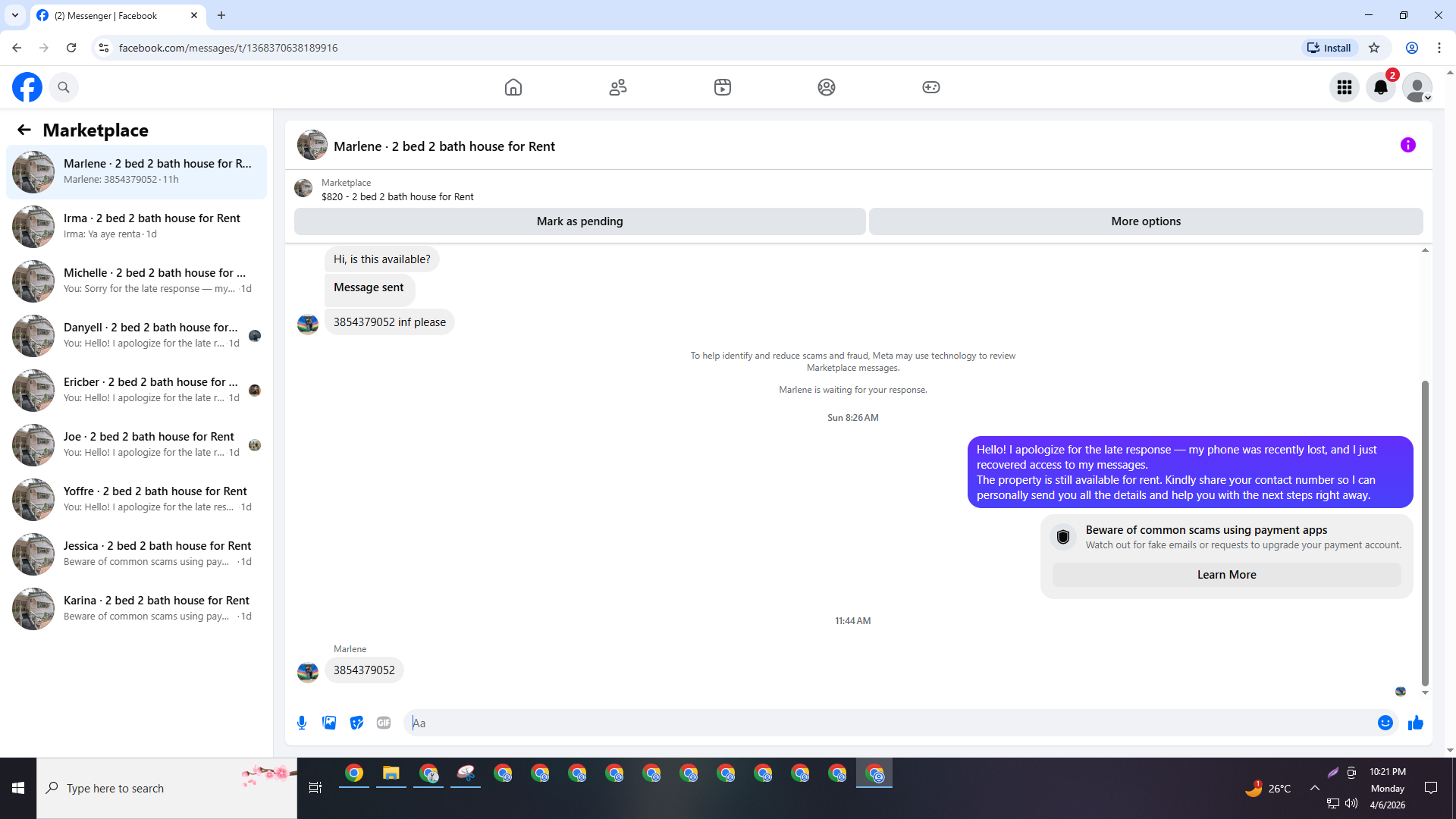The width and height of the screenshot is (1456, 819).
Task: Open the Windows notification center
Action: (1431, 789)
